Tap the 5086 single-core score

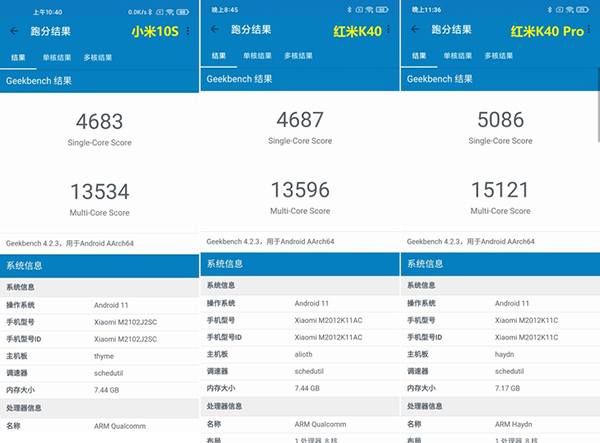[500, 122]
